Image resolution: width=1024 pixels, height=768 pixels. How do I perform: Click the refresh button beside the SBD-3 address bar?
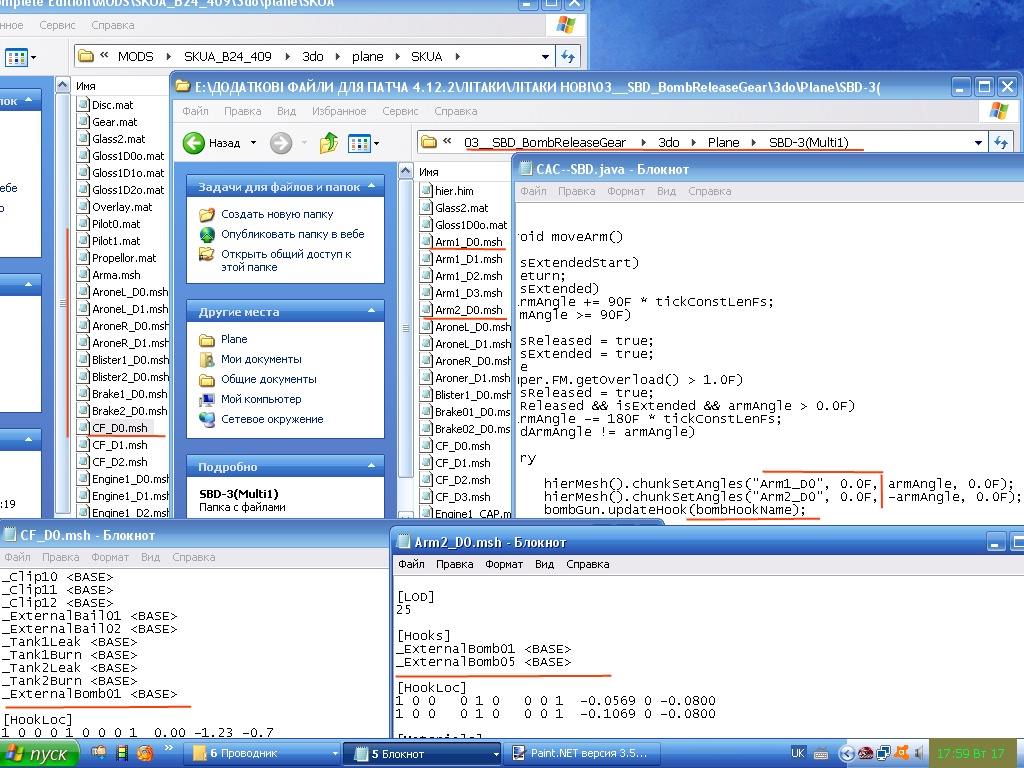coord(1000,143)
